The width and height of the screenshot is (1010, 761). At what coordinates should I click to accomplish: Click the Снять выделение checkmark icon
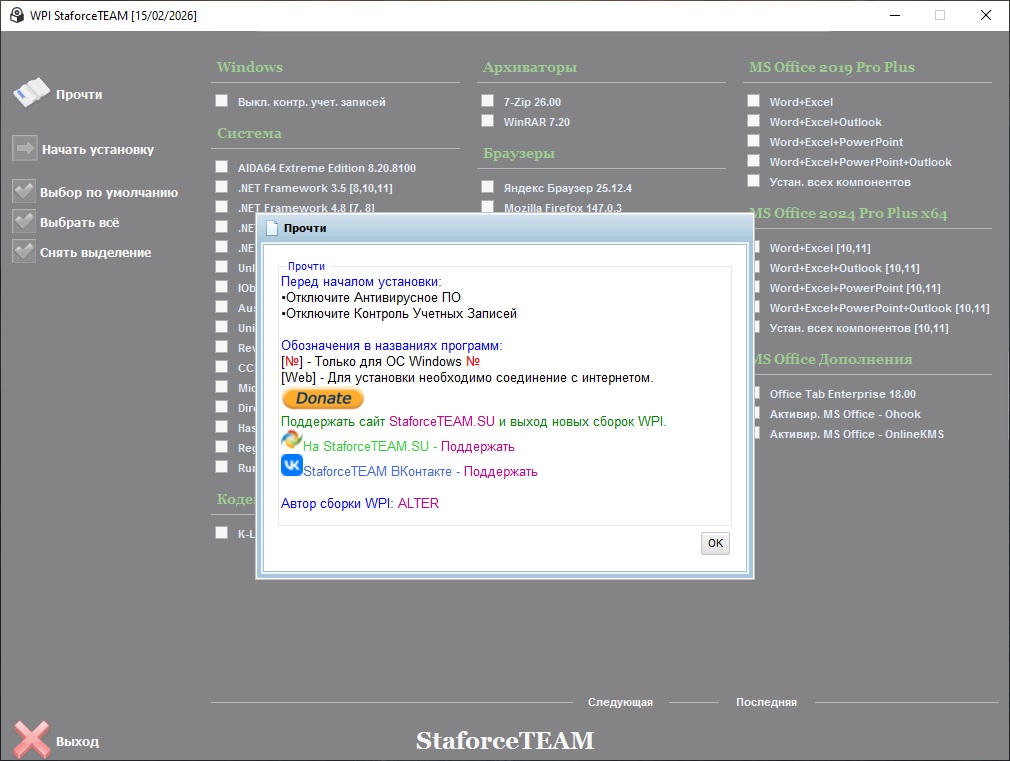tap(24, 252)
